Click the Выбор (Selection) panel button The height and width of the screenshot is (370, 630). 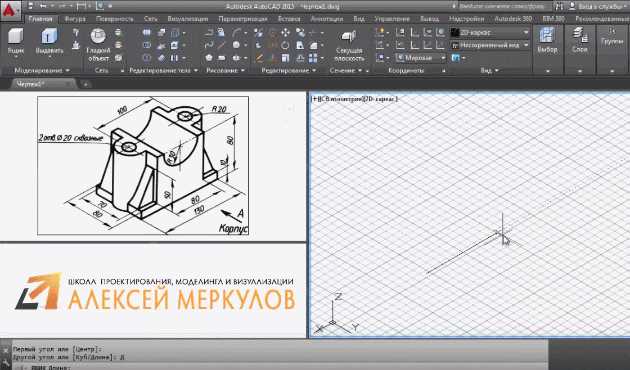547,41
